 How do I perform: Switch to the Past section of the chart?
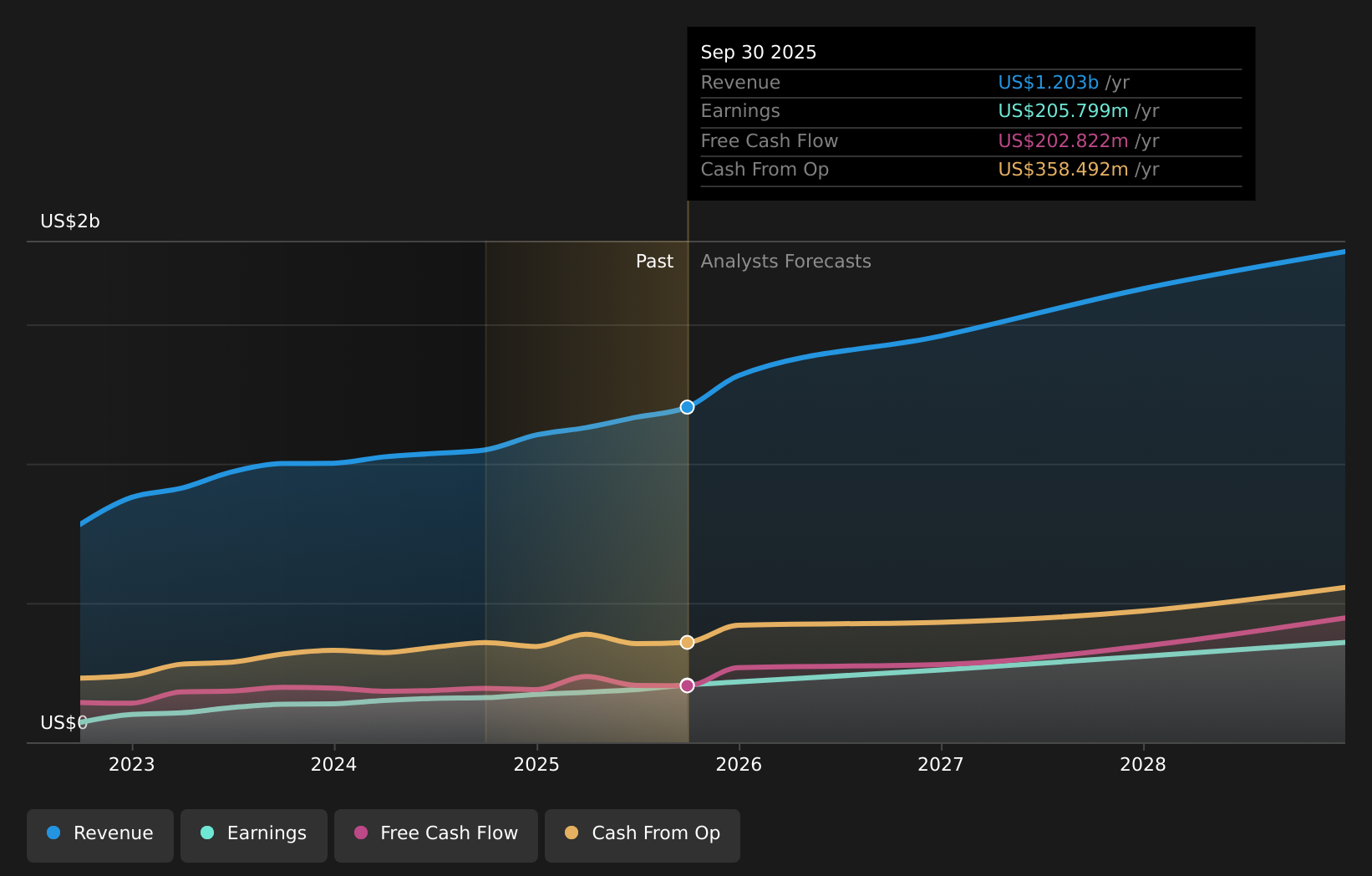[654, 261]
